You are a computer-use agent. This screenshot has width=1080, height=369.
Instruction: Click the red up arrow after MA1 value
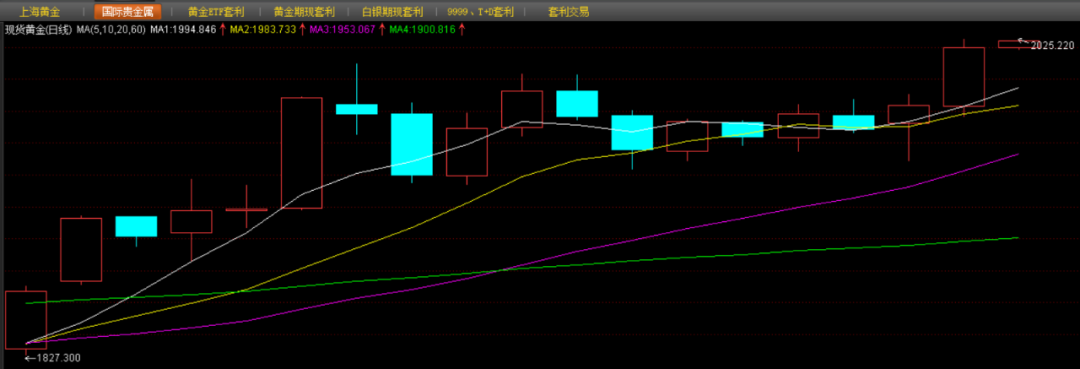(223, 30)
